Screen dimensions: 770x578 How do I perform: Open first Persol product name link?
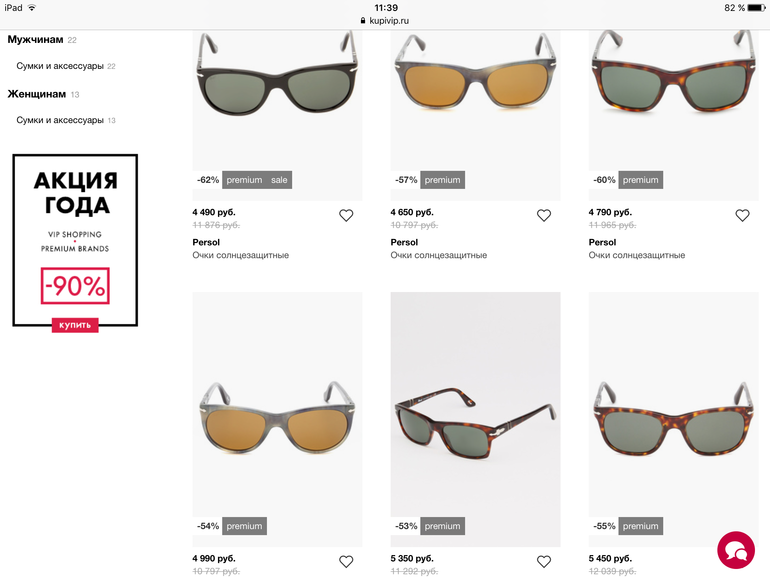206,242
